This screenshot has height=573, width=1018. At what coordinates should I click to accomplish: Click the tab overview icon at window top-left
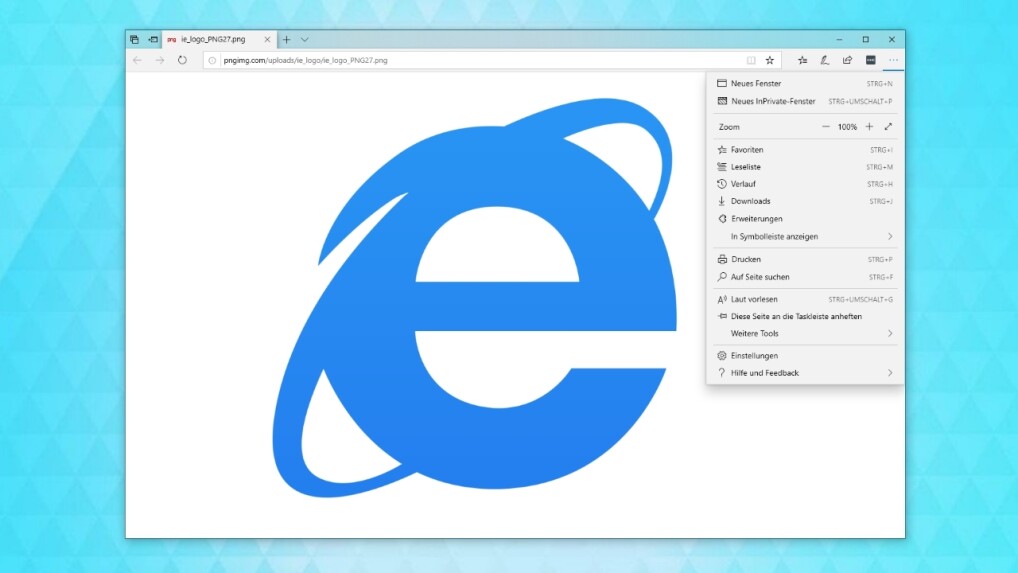134,40
